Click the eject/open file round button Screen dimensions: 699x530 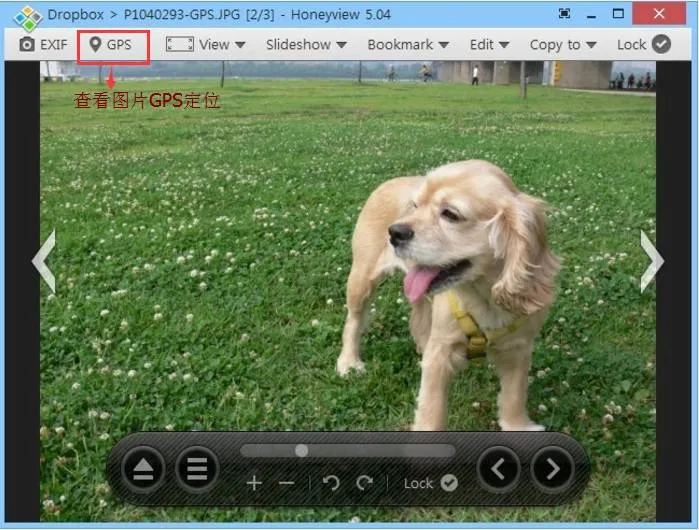143,469
